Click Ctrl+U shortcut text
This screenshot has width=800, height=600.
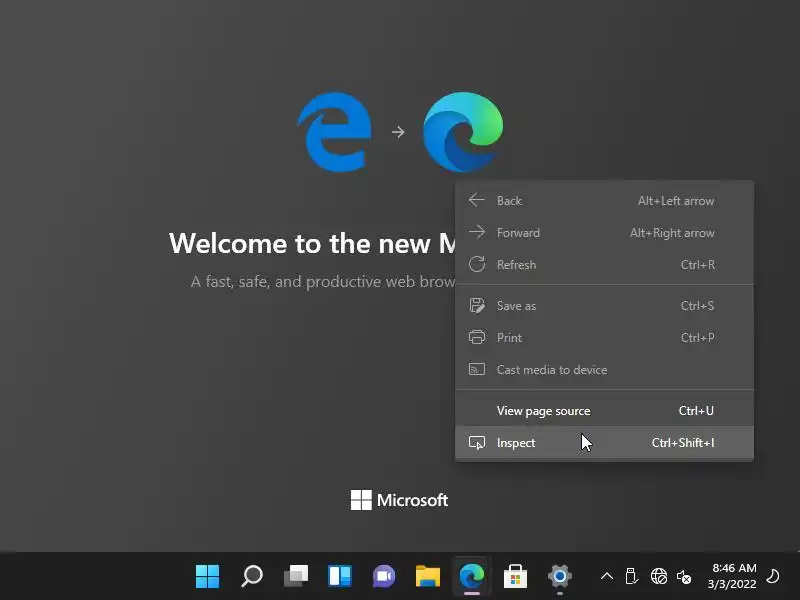point(696,411)
